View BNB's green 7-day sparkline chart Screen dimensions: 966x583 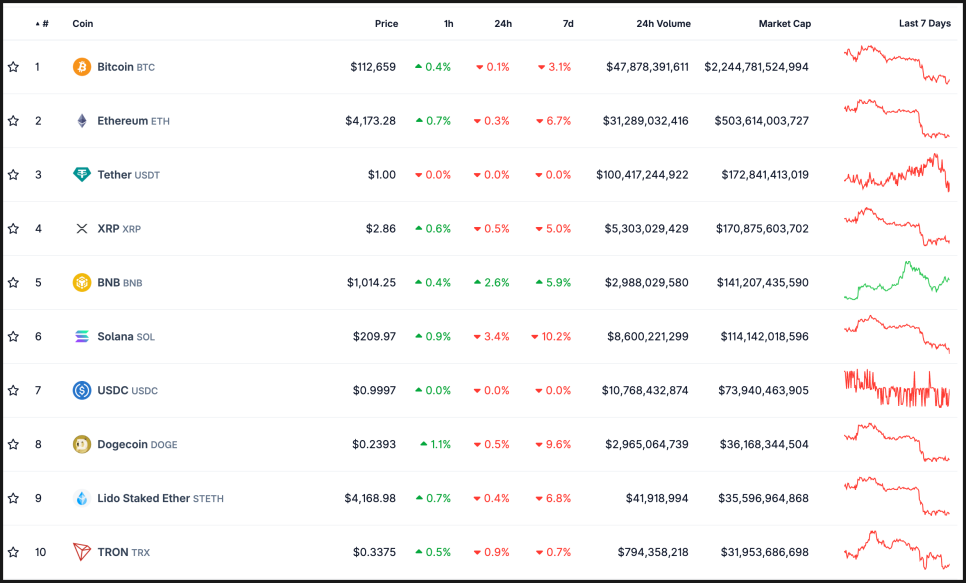click(x=897, y=280)
